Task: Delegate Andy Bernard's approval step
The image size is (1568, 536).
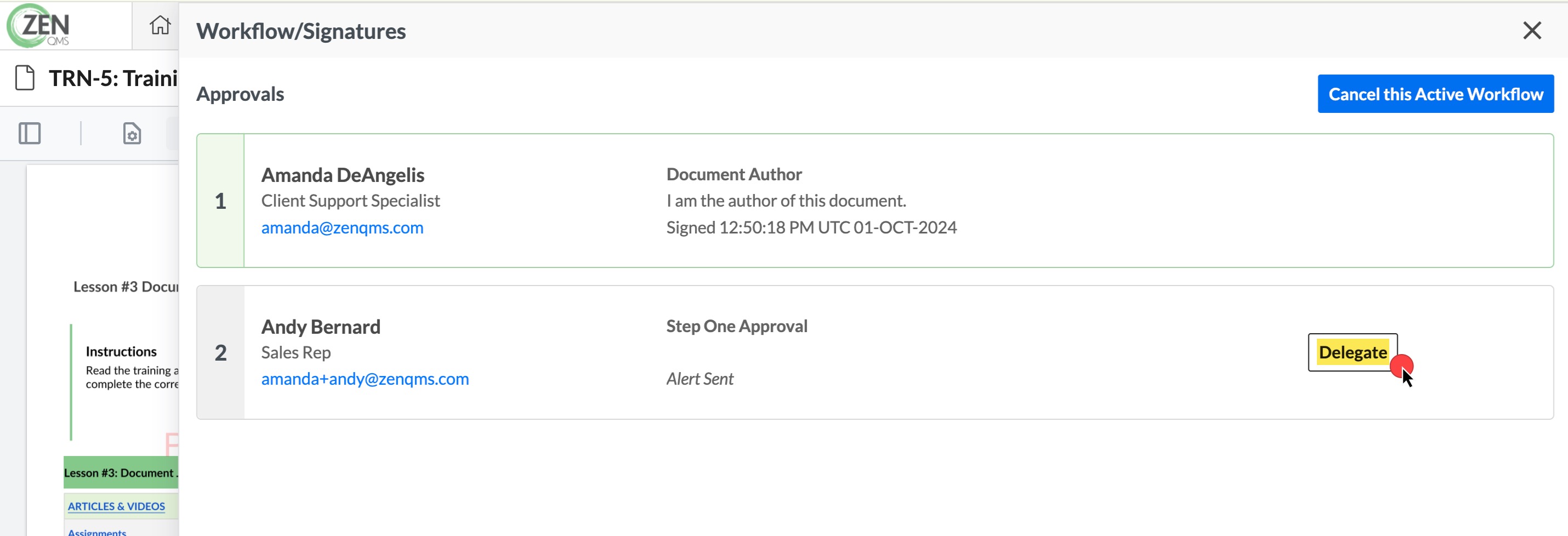Action: (1353, 352)
